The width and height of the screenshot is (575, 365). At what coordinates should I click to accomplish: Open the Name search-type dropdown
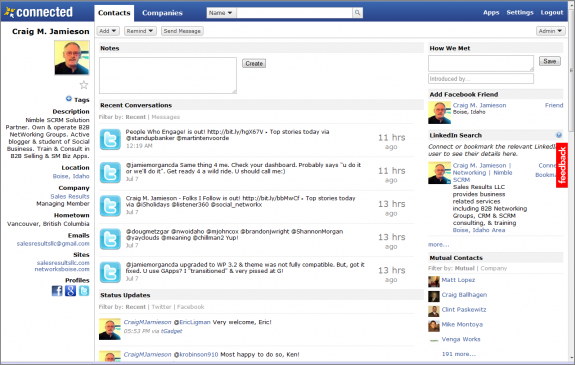(x=221, y=13)
